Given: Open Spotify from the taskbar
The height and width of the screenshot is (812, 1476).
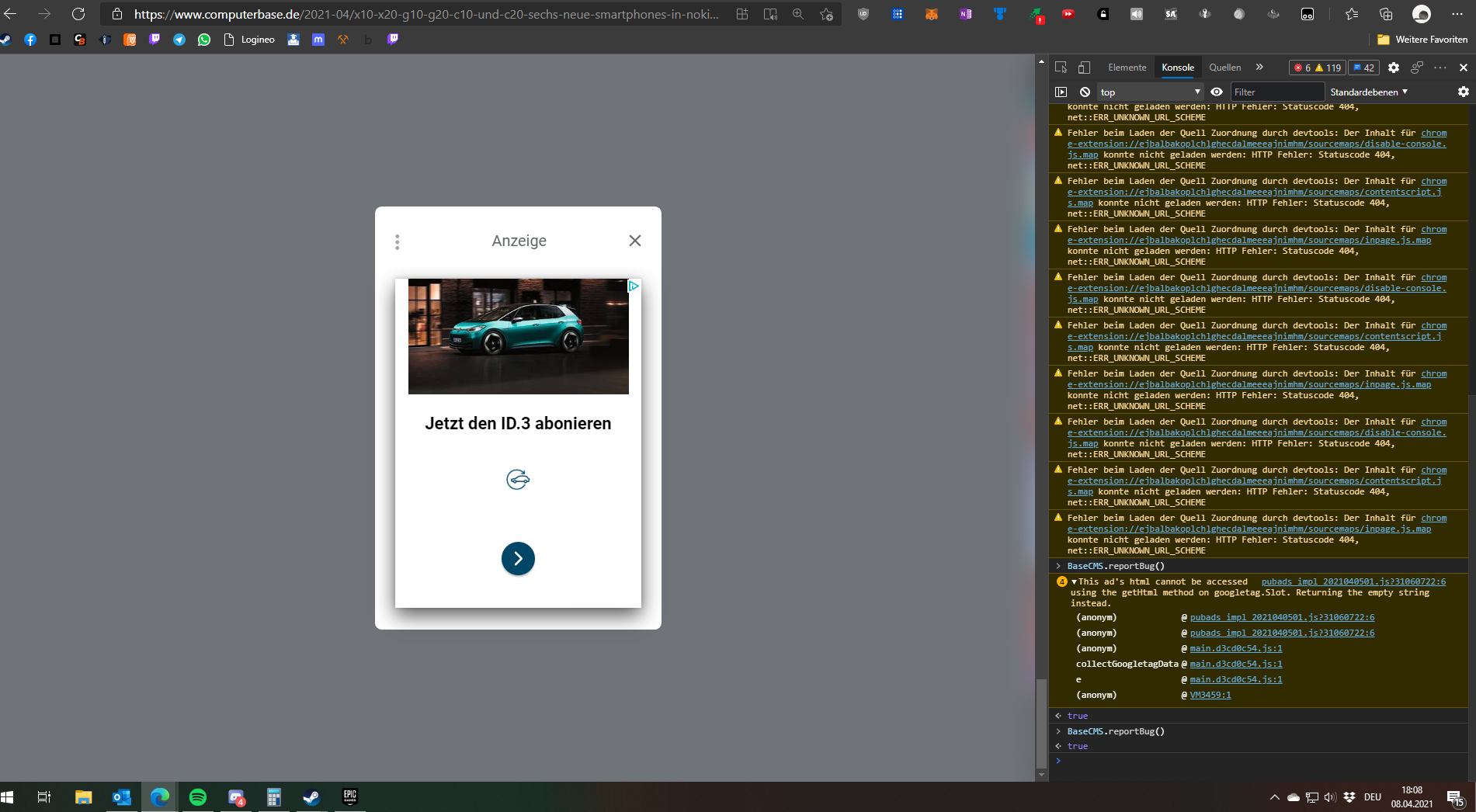Looking at the screenshot, I should pyautogui.click(x=198, y=797).
